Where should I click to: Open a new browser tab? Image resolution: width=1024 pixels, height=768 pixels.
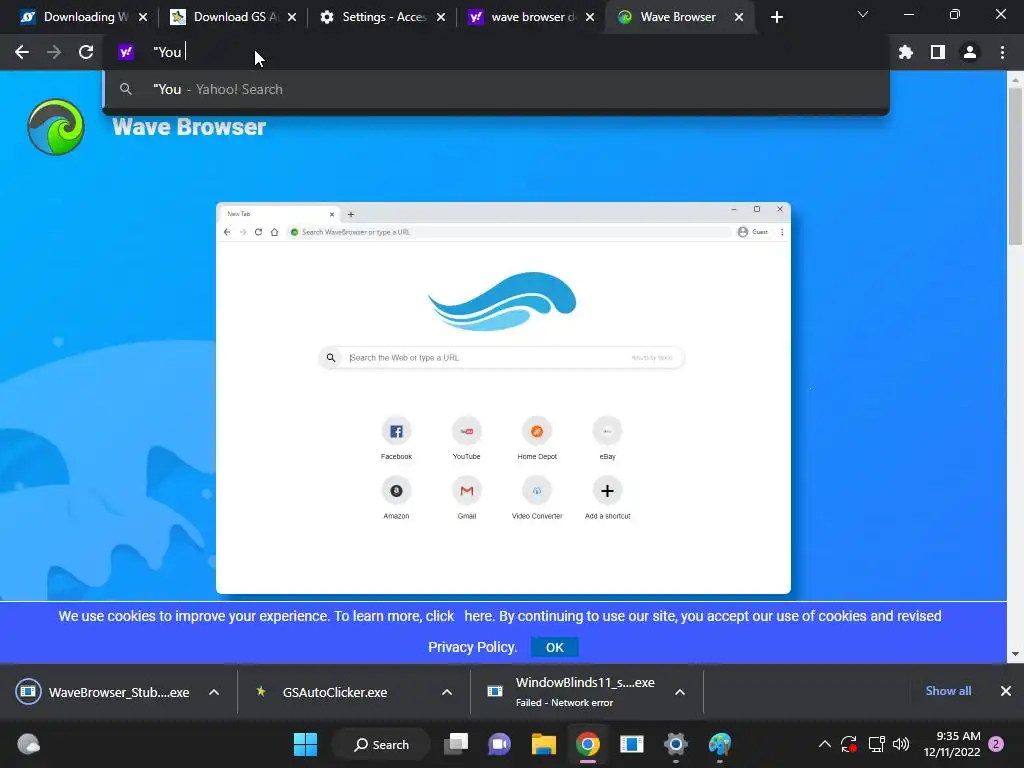click(776, 17)
